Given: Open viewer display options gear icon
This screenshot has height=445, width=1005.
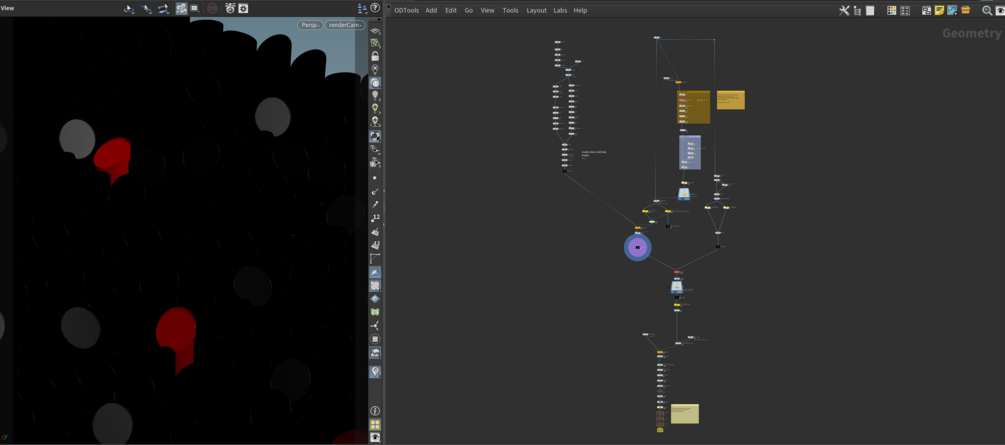Looking at the screenshot, I should (x=244, y=9).
